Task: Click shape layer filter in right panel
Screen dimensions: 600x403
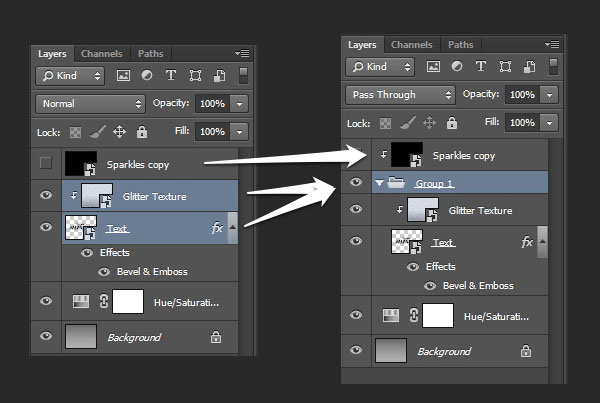Action: pyautogui.click(x=505, y=66)
